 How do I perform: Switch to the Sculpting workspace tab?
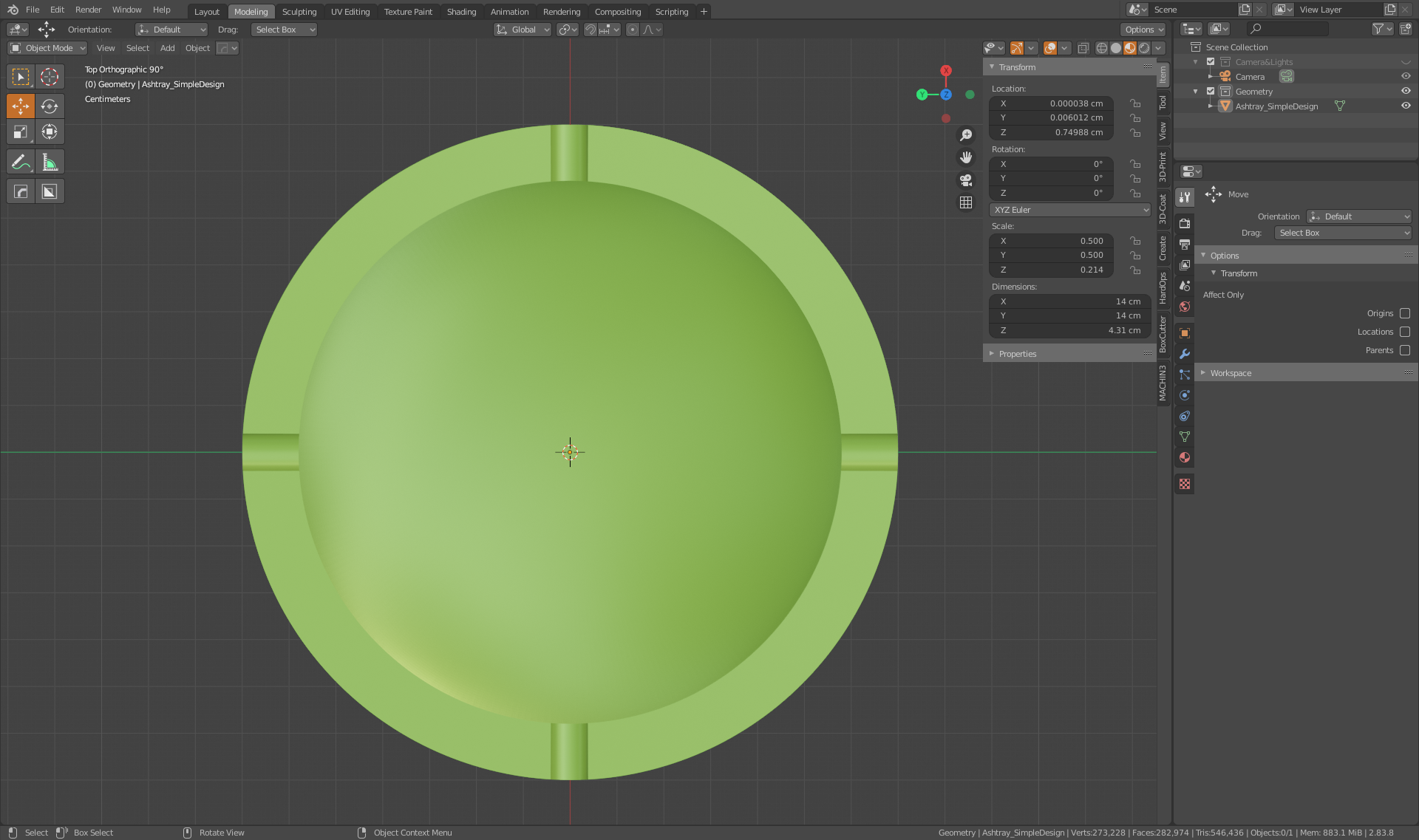299,11
